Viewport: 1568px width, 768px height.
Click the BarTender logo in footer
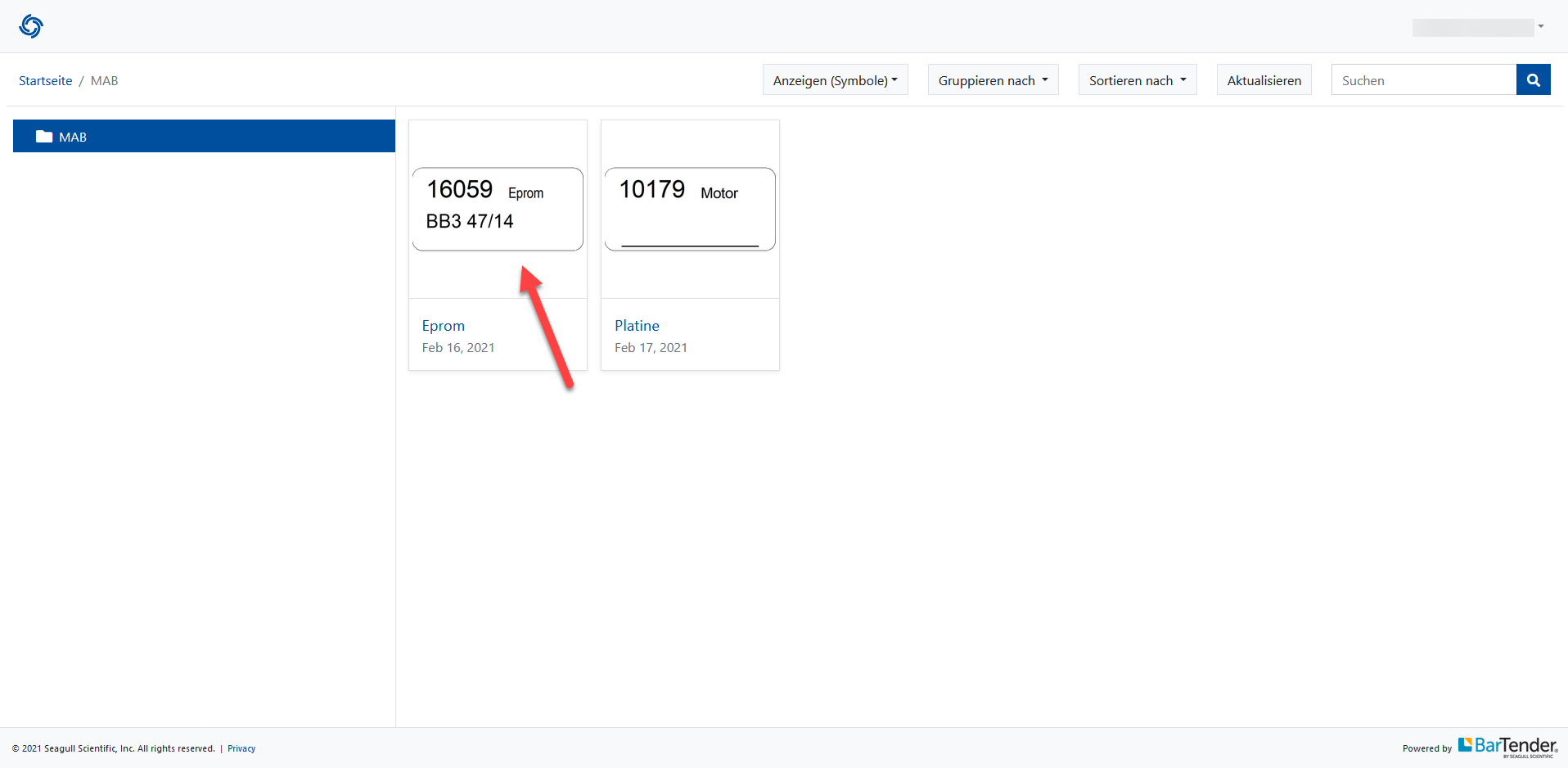click(x=1507, y=746)
